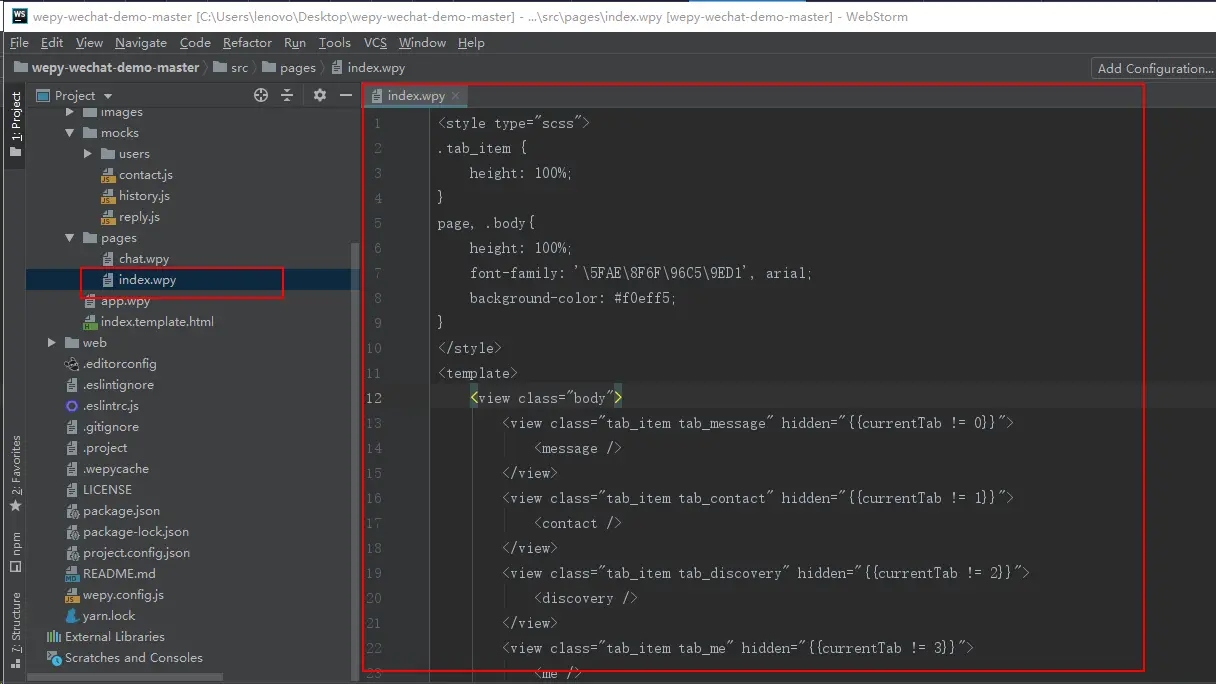The width and height of the screenshot is (1216, 684).
Task: Click the Scratches and Consoles icon
Action: click(54, 658)
